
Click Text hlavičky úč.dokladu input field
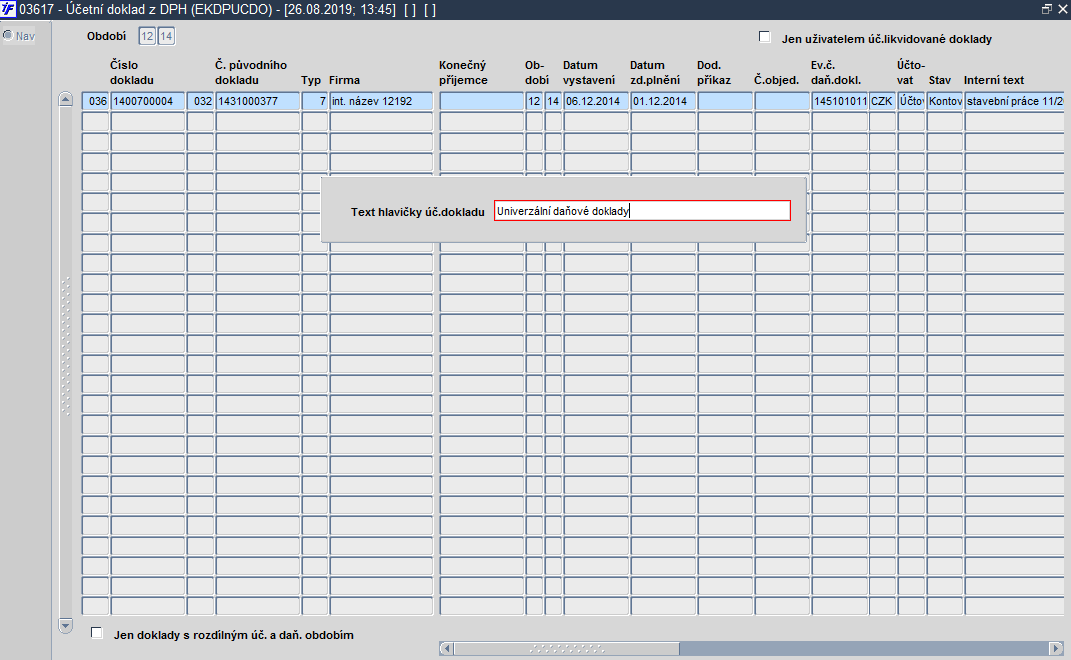[642, 210]
